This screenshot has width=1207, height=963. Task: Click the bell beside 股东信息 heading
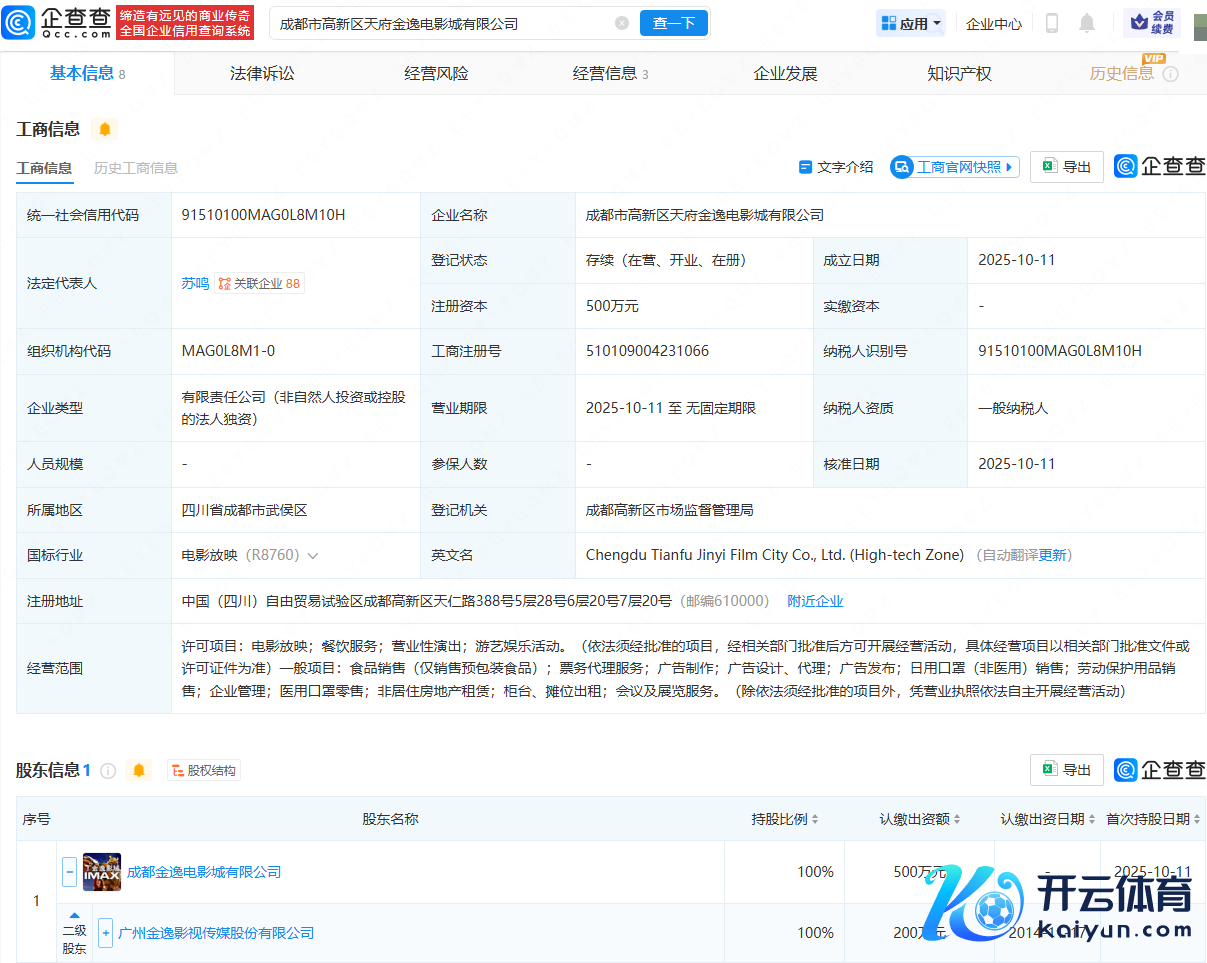point(139,770)
